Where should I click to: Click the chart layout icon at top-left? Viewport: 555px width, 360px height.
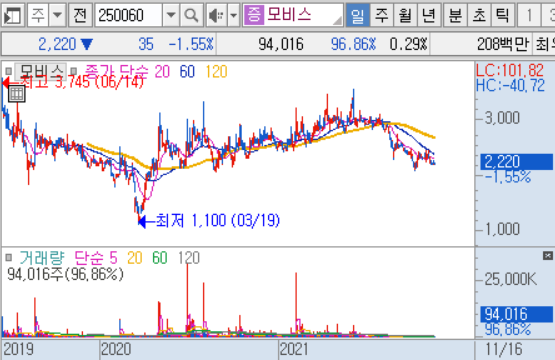click(x=13, y=16)
